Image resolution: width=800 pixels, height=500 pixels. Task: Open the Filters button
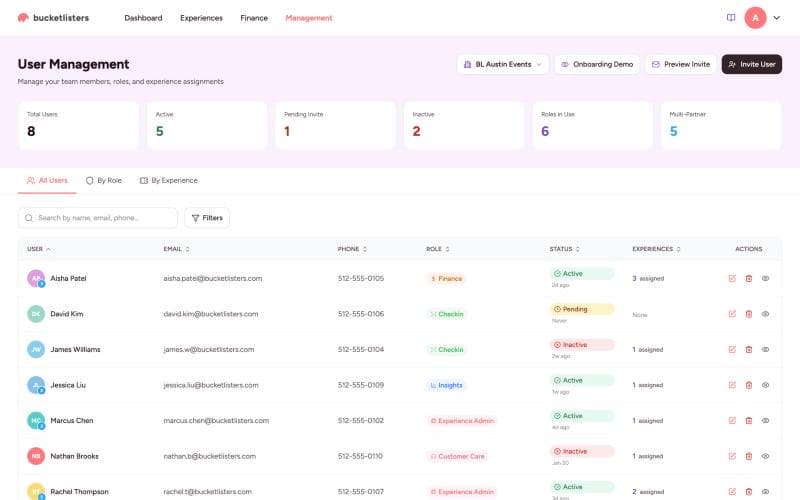[x=207, y=218]
